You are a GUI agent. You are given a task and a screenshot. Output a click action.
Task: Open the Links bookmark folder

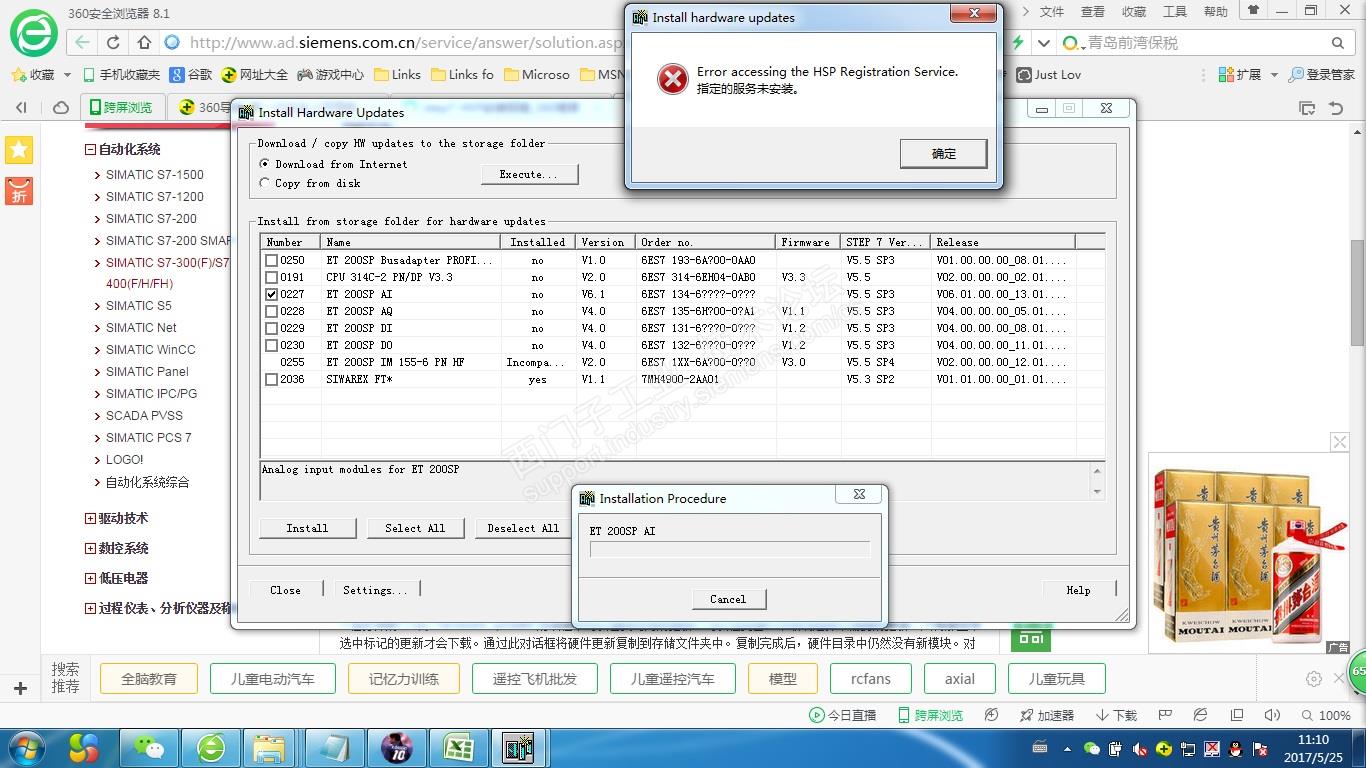pos(397,75)
